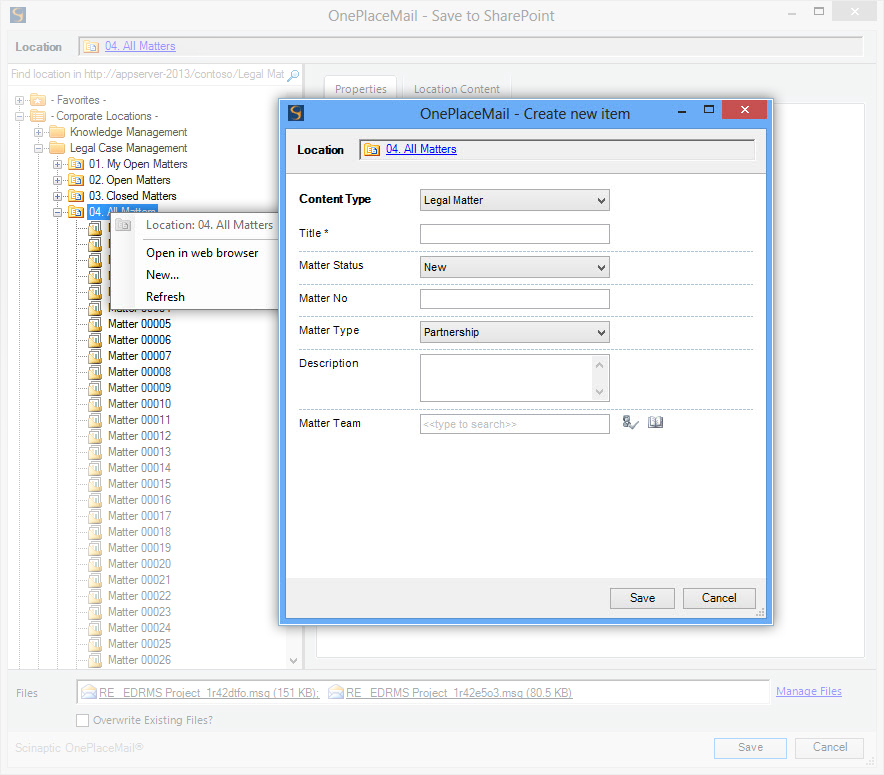Click the Matter Team search field
This screenshot has width=884, height=775.
click(x=514, y=424)
